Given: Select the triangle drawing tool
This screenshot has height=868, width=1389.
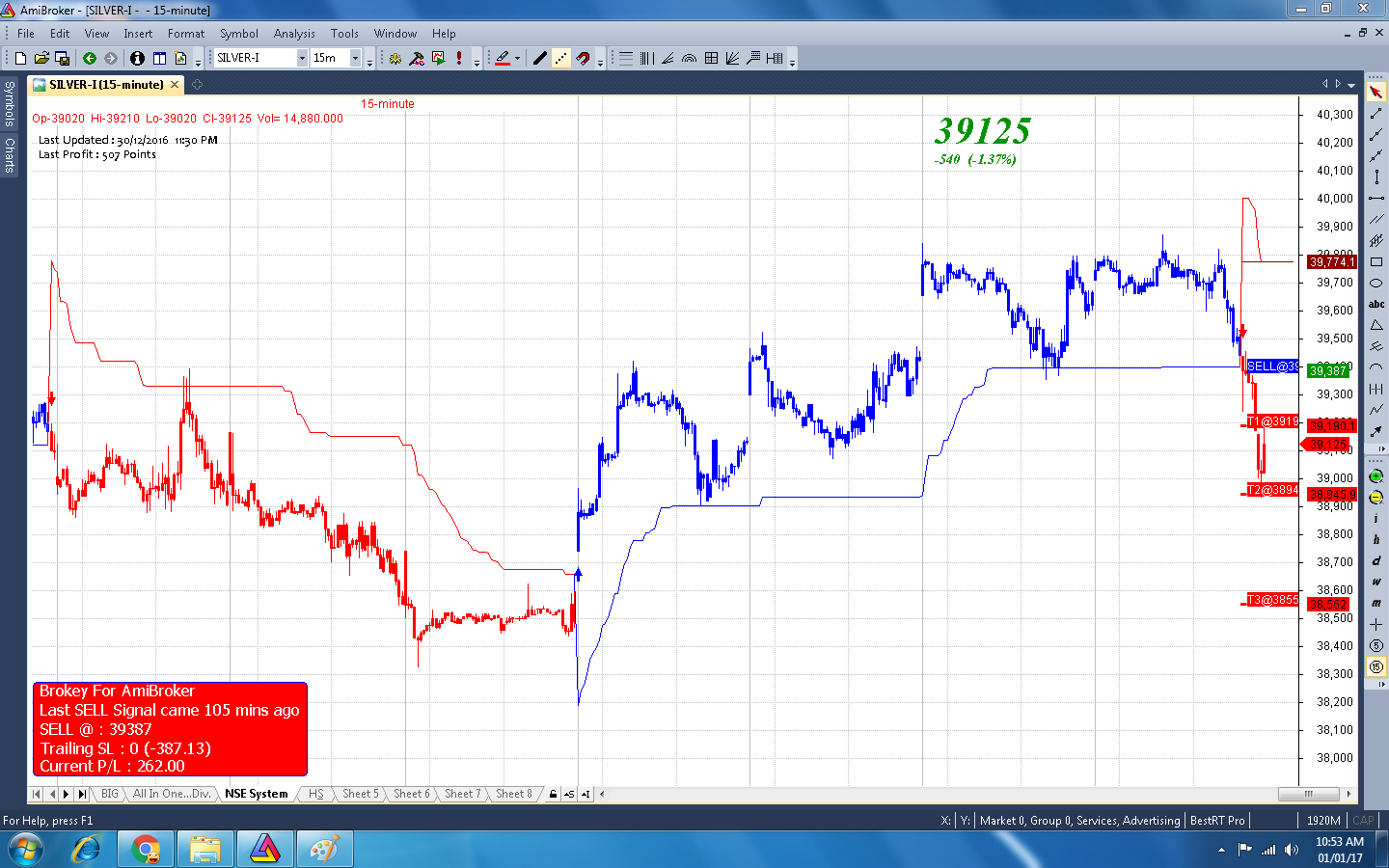Looking at the screenshot, I should pyautogui.click(x=1376, y=325).
